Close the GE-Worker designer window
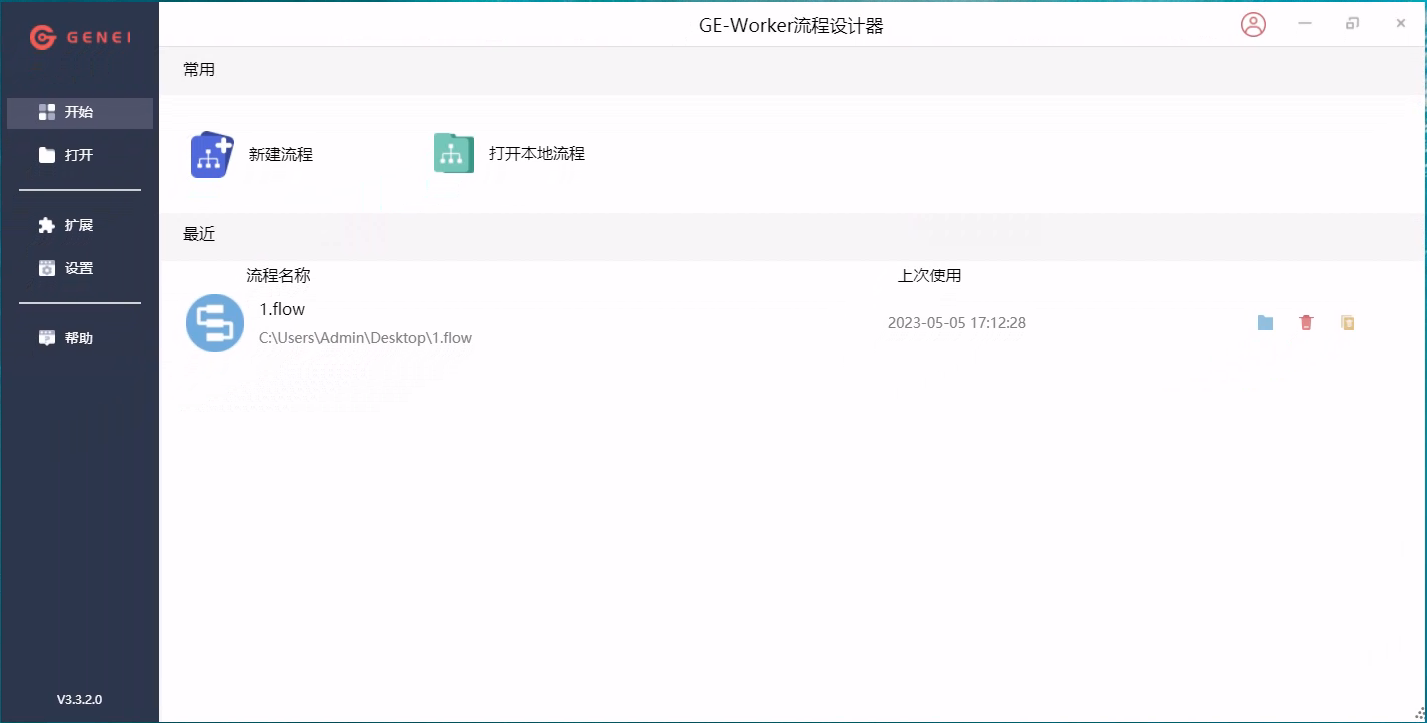 coord(1401,24)
